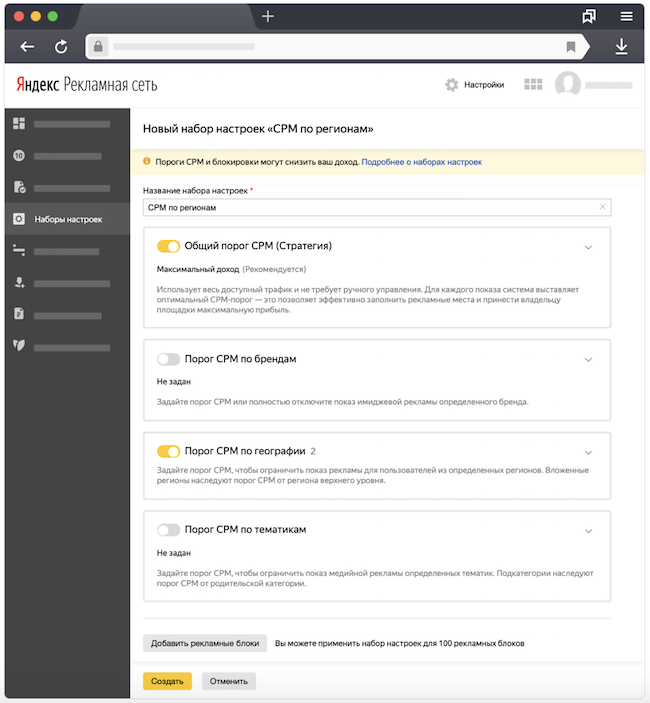
Task: Bookmark this page via address bar icon
Action: 571,47
